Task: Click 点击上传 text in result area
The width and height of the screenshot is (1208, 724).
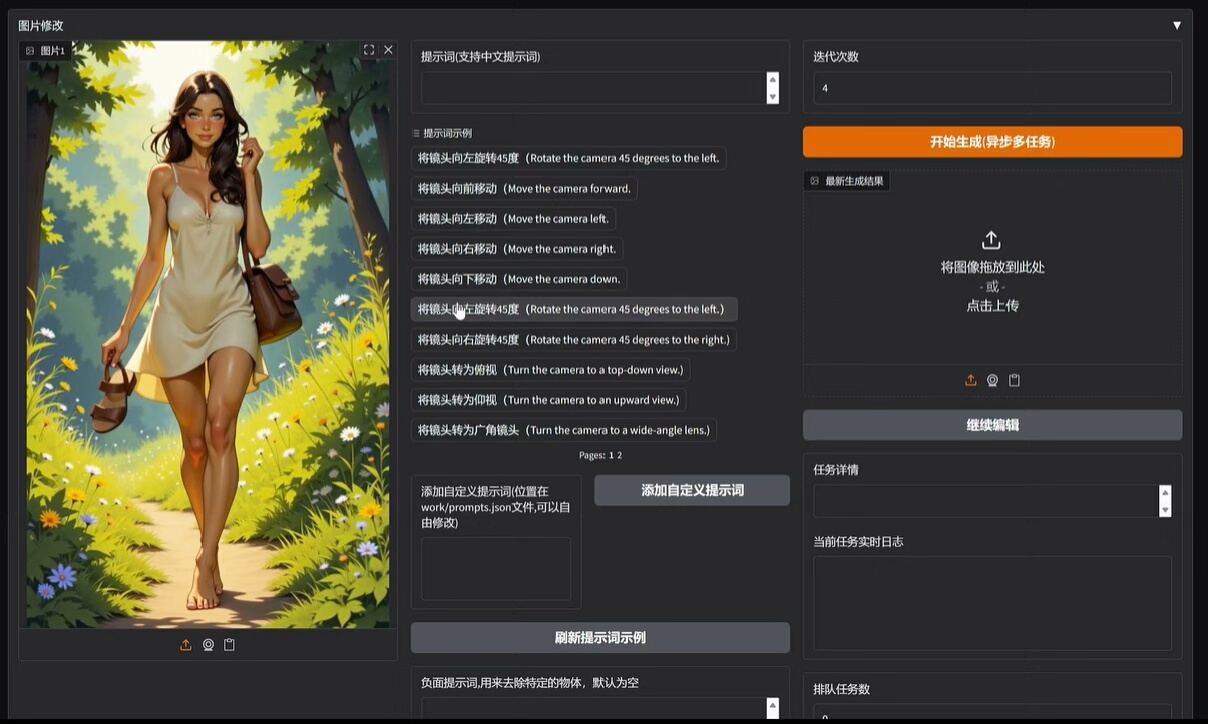Action: pos(992,306)
